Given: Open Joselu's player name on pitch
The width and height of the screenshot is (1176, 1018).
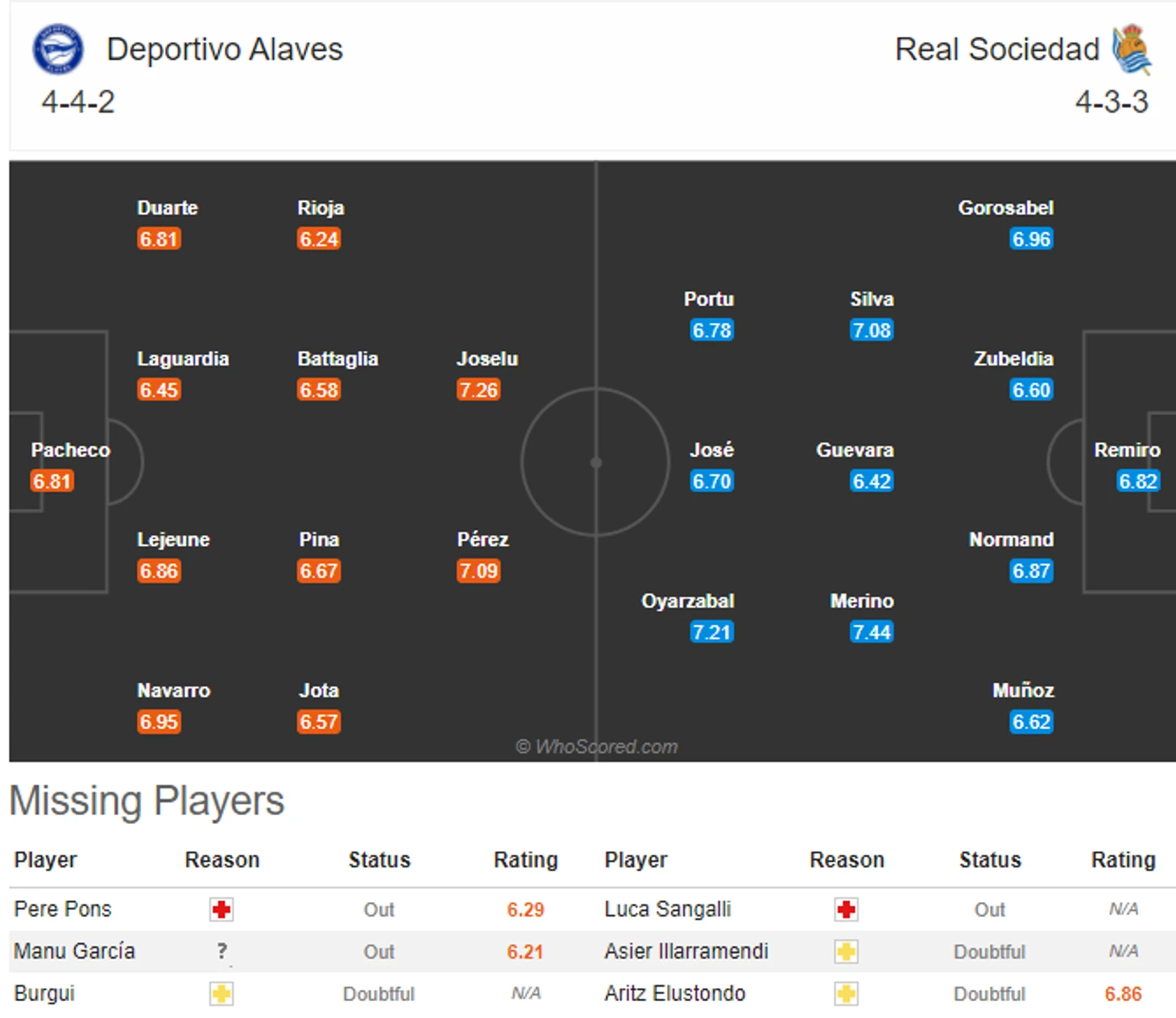Looking at the screenshot, I should tap(487, 359).
